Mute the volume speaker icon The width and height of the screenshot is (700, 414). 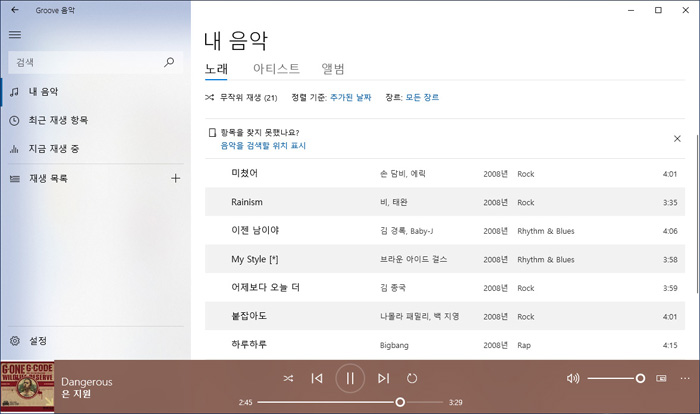(573, 379)
